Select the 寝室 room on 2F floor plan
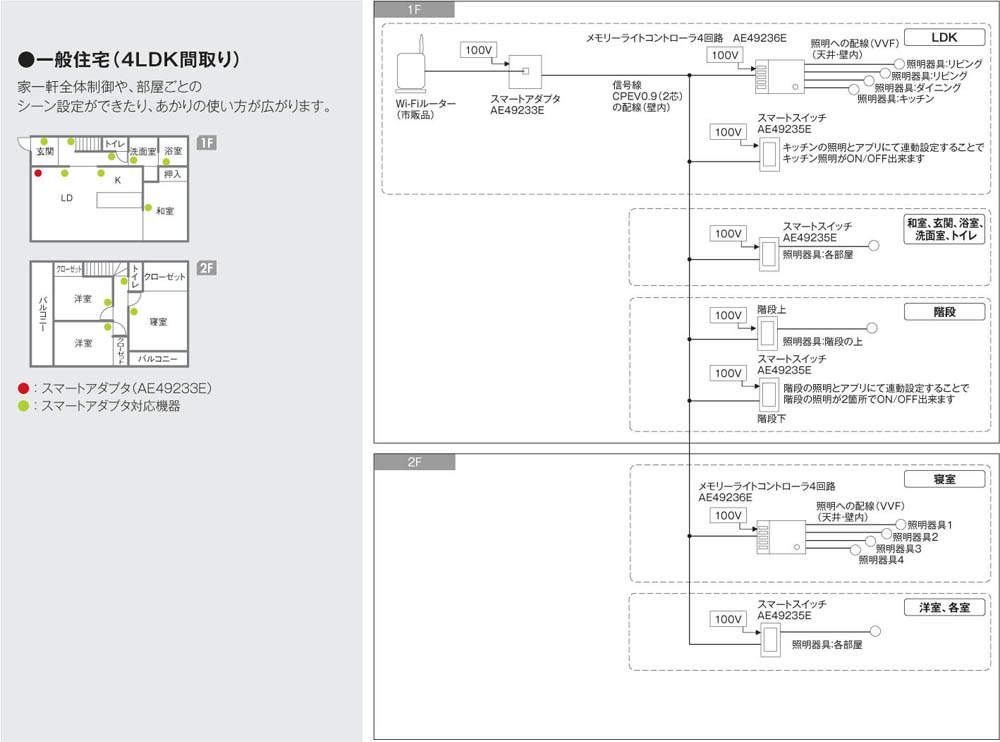The image size is (1000, 742). pos(158,322)
